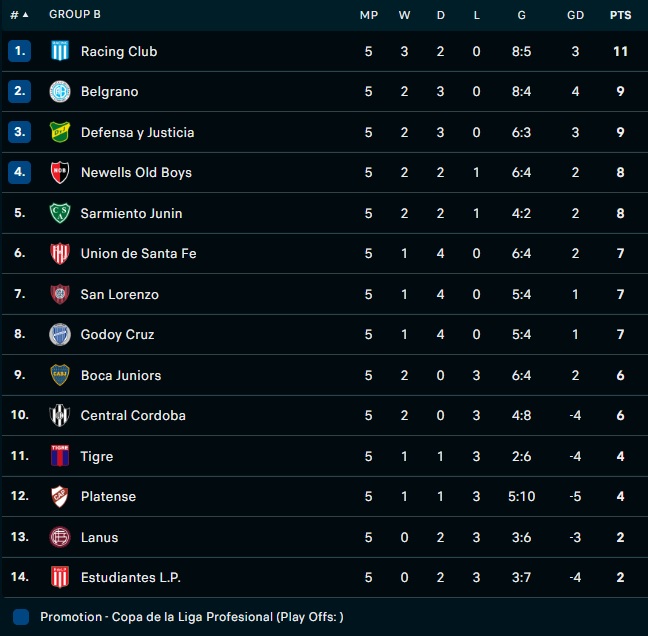Image resolution: width=648 pixels, height=636 pixels.
Task: Open the Union de Santa Fe link
Action: point(138,254)
